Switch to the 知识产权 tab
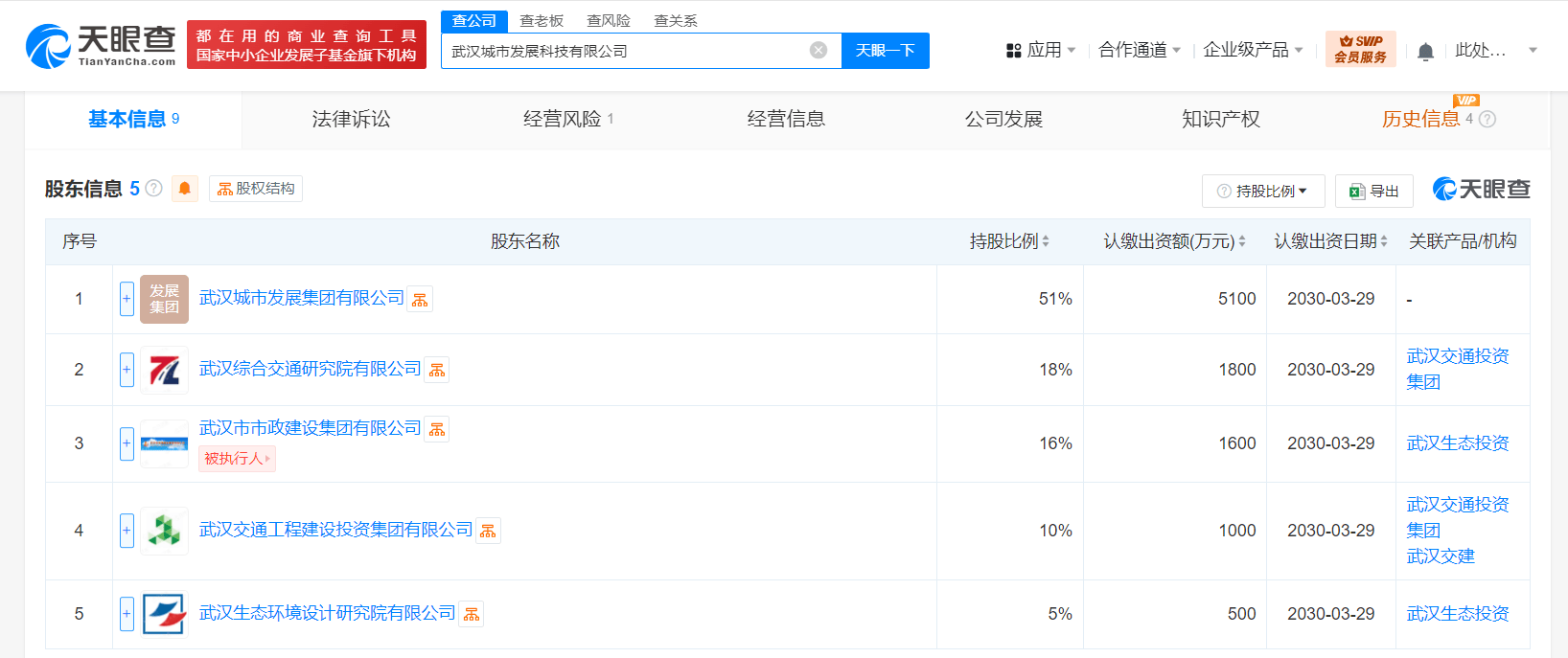 pos(1220,120)
